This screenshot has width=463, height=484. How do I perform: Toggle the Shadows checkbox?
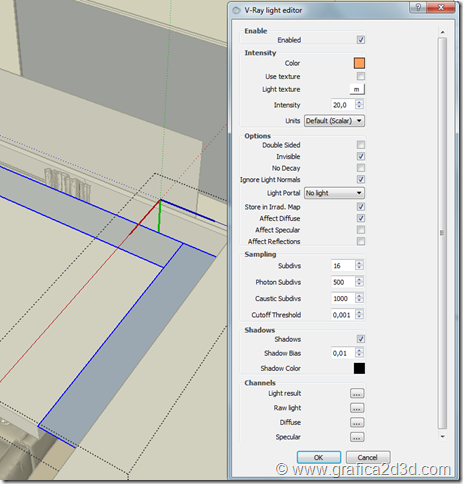pyautogui.click(x=361, y=339)
